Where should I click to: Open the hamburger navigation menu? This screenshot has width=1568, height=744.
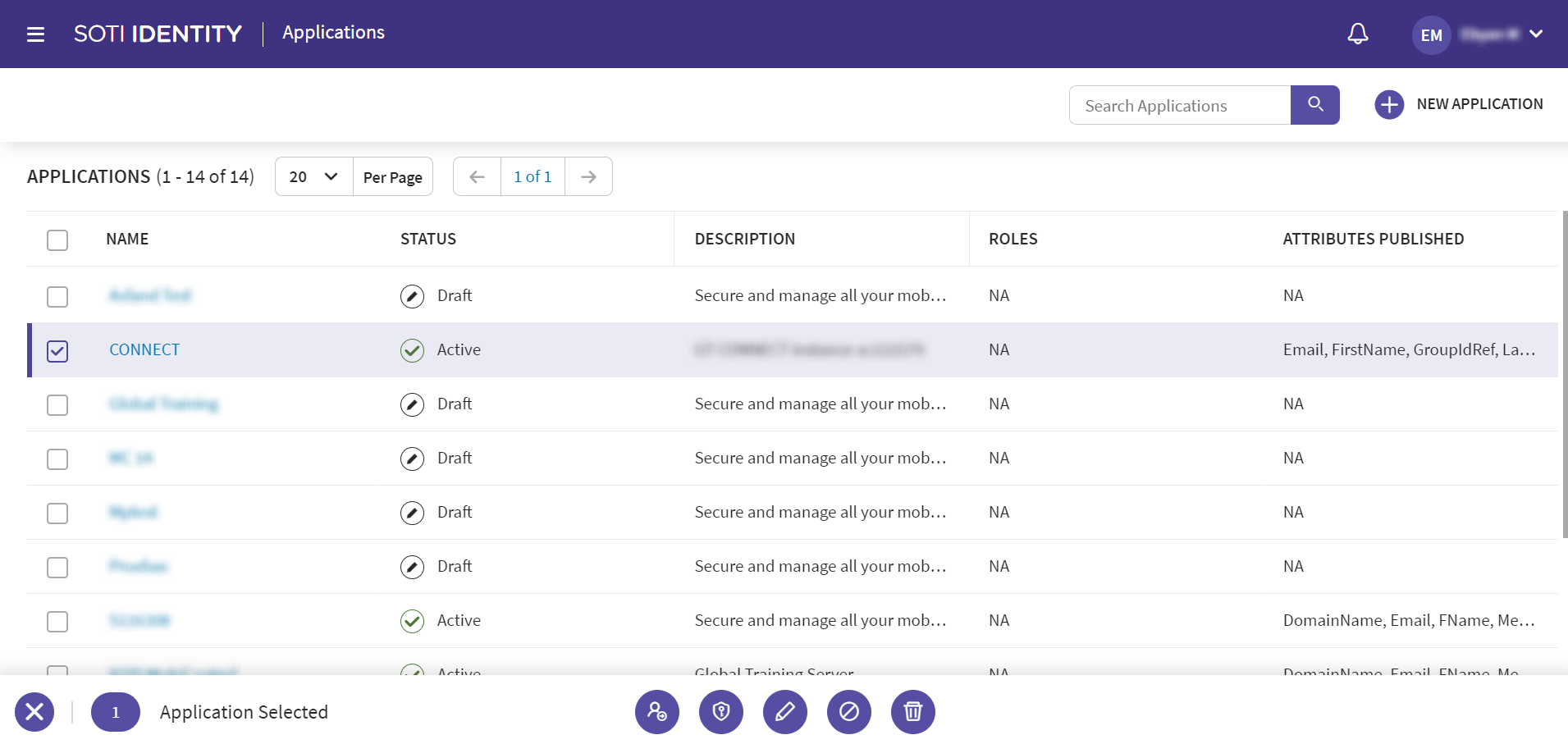point(35,34)
